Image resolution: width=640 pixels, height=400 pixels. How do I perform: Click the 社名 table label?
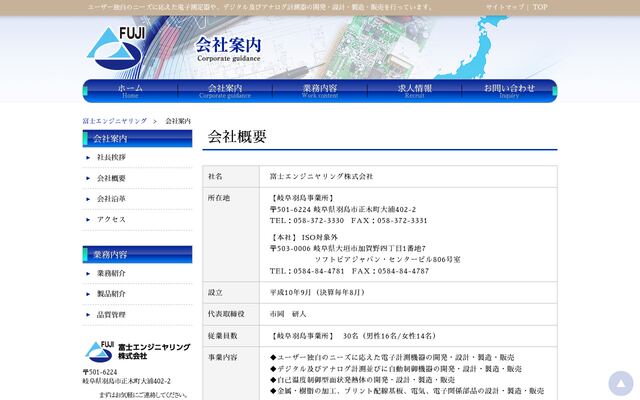coord(215,176)
